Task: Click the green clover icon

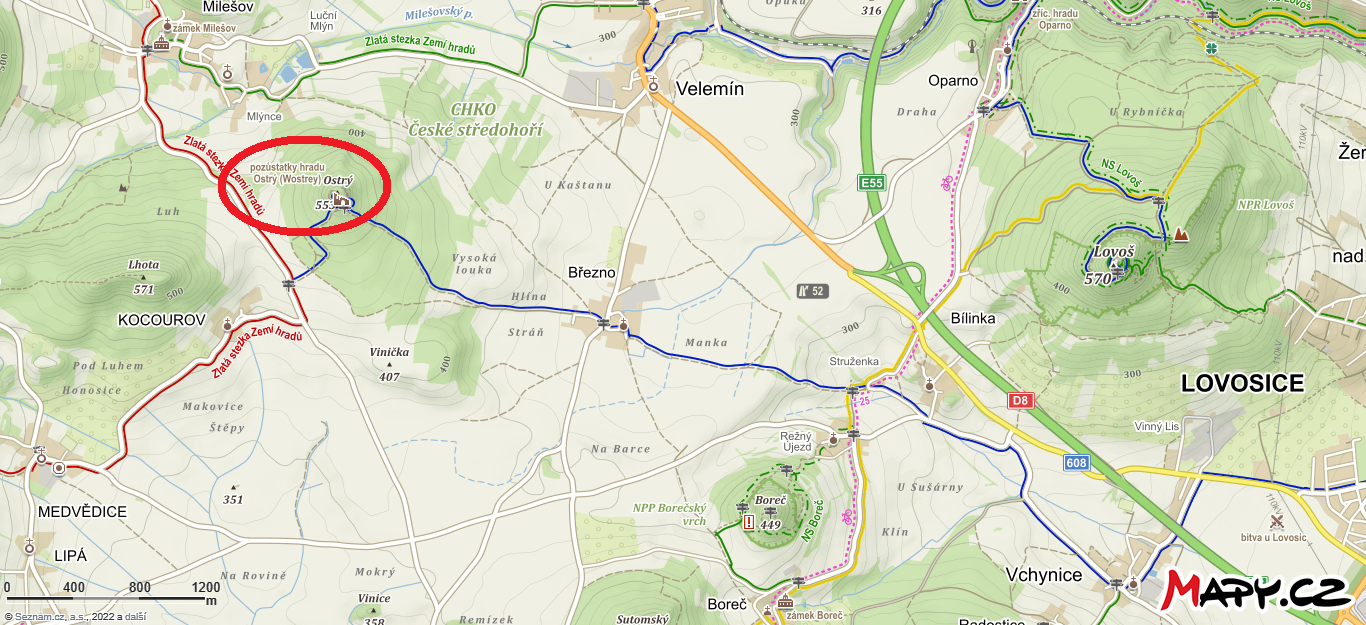Action: (x=1212, y=47)
